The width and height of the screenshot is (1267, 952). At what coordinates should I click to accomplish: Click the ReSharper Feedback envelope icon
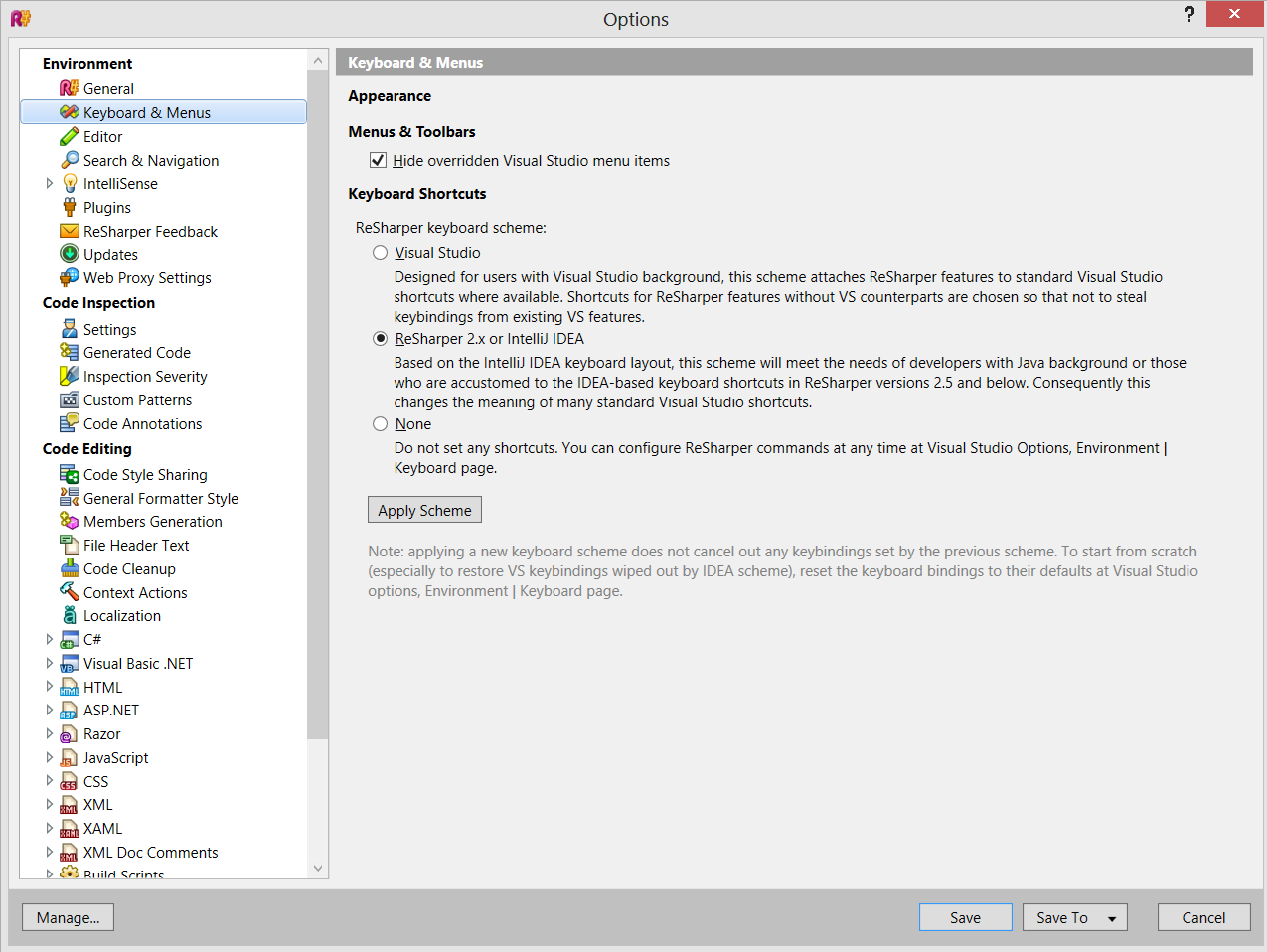[x=70, y=231]
